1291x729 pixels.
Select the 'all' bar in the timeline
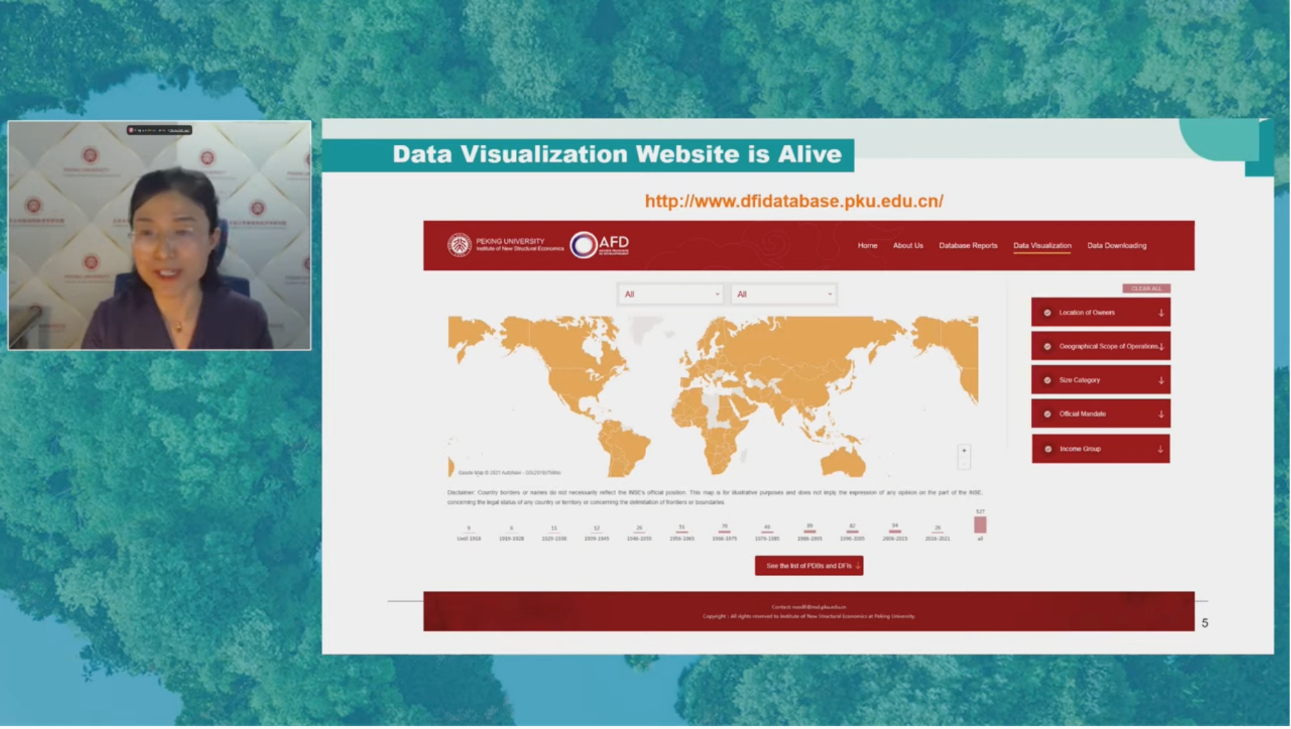(x=980, y=525)
